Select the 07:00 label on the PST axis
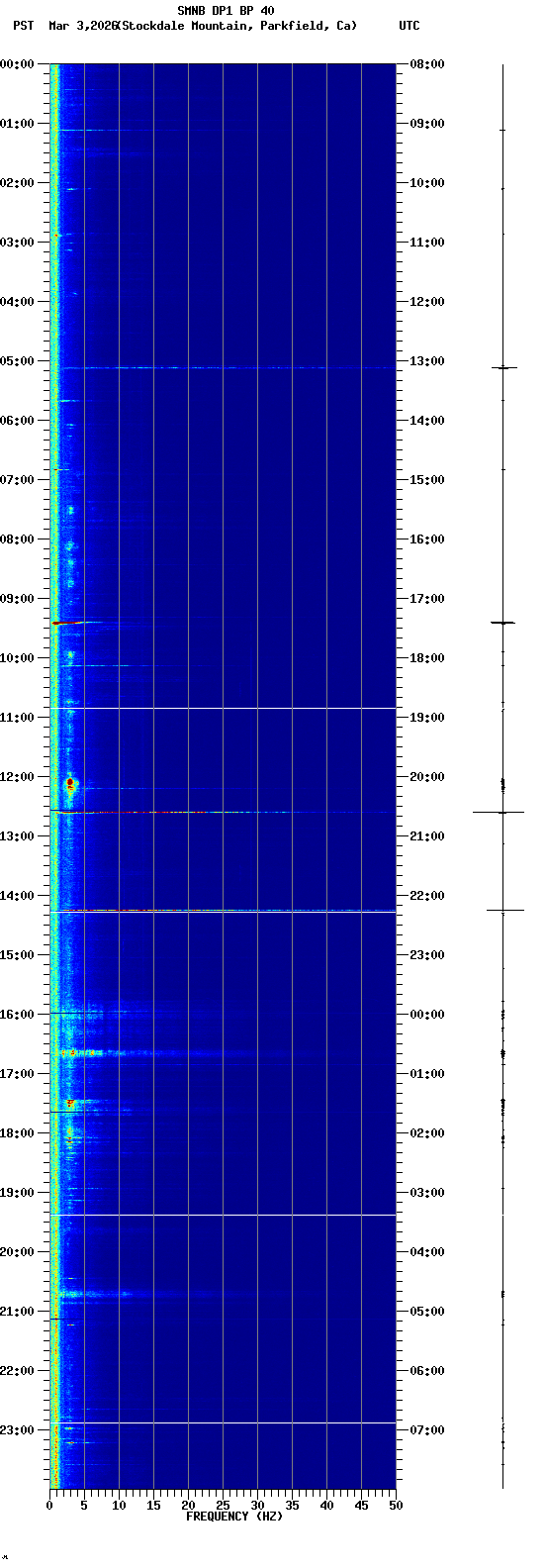Viewport: 546px width, 1568px height. (18, 480)
